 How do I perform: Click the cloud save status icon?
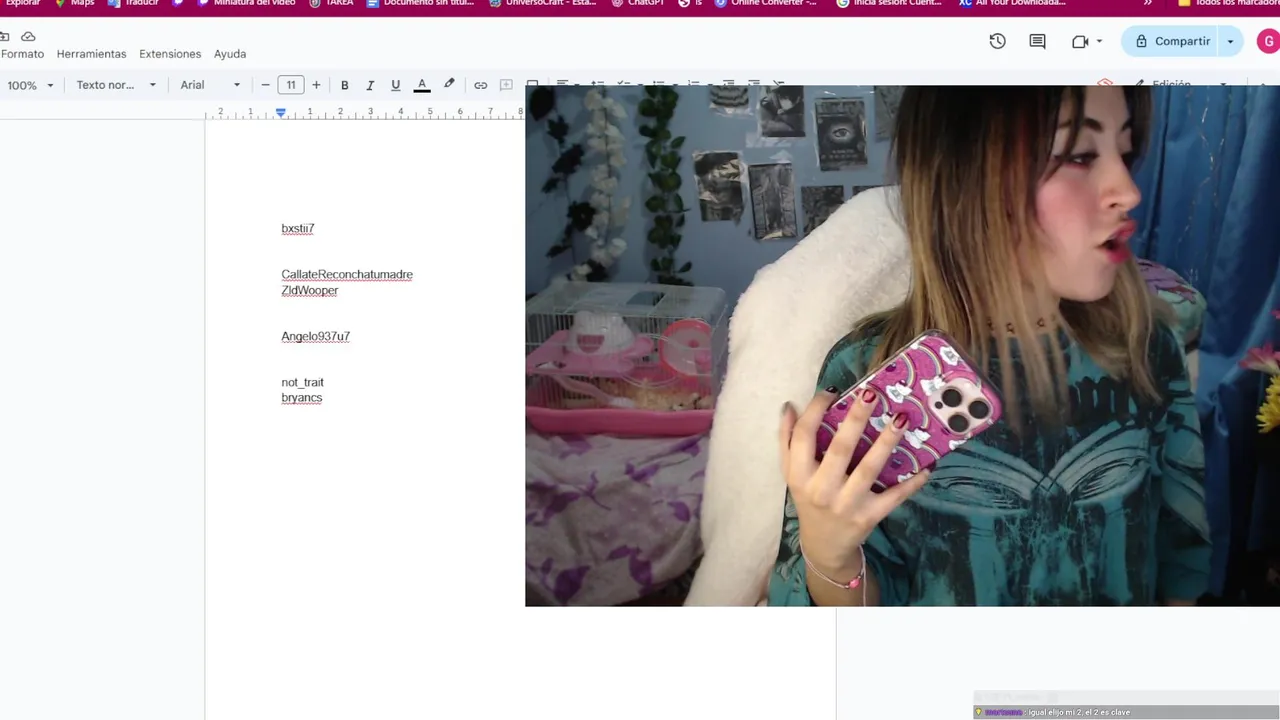coord(28,36)
